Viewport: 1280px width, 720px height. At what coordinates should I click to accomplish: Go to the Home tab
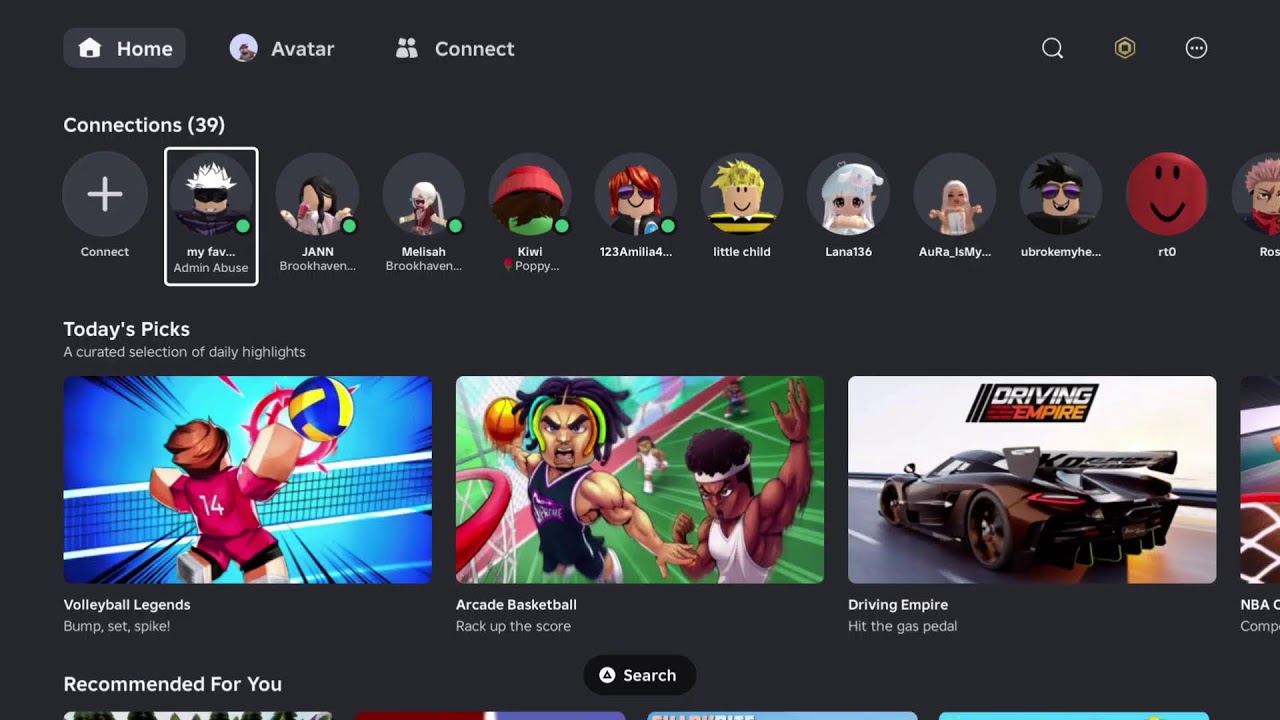(x=124, y=48)
